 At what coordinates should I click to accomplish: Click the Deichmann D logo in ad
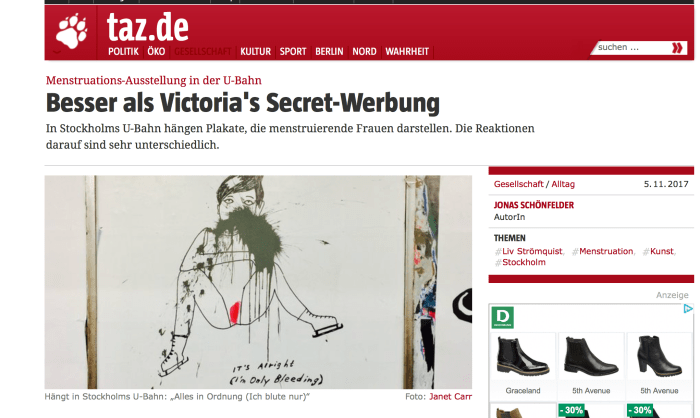point(503,317)
